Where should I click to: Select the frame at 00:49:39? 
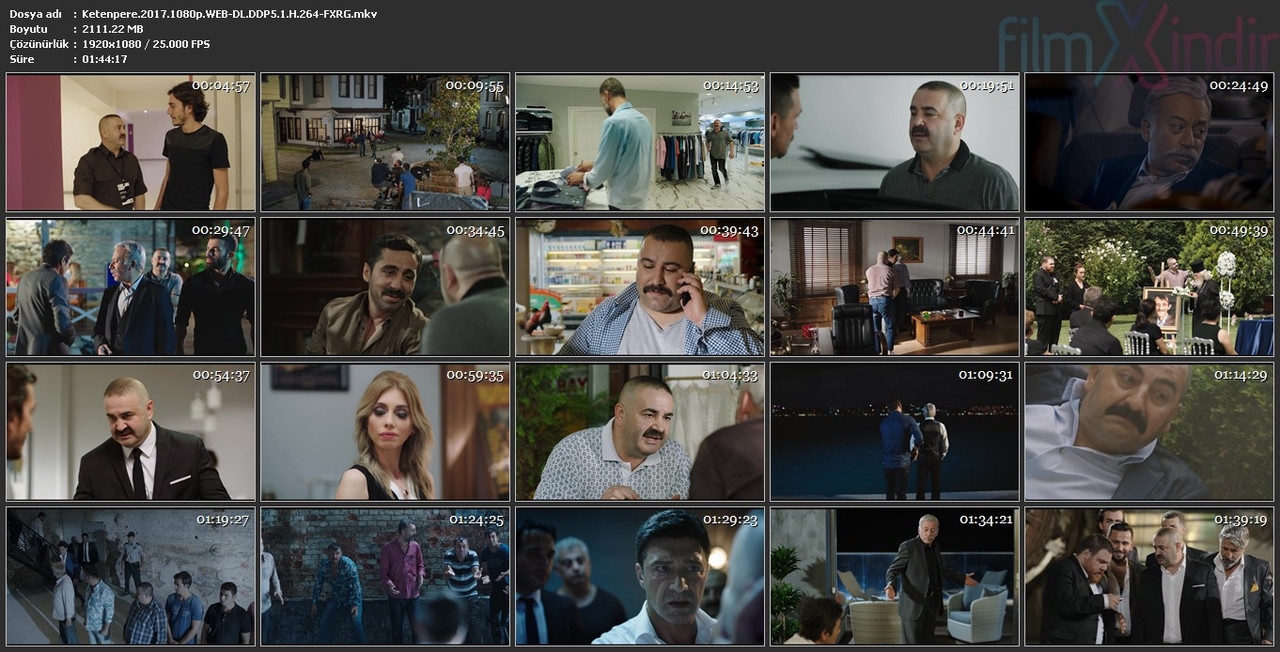(1149, 287)
